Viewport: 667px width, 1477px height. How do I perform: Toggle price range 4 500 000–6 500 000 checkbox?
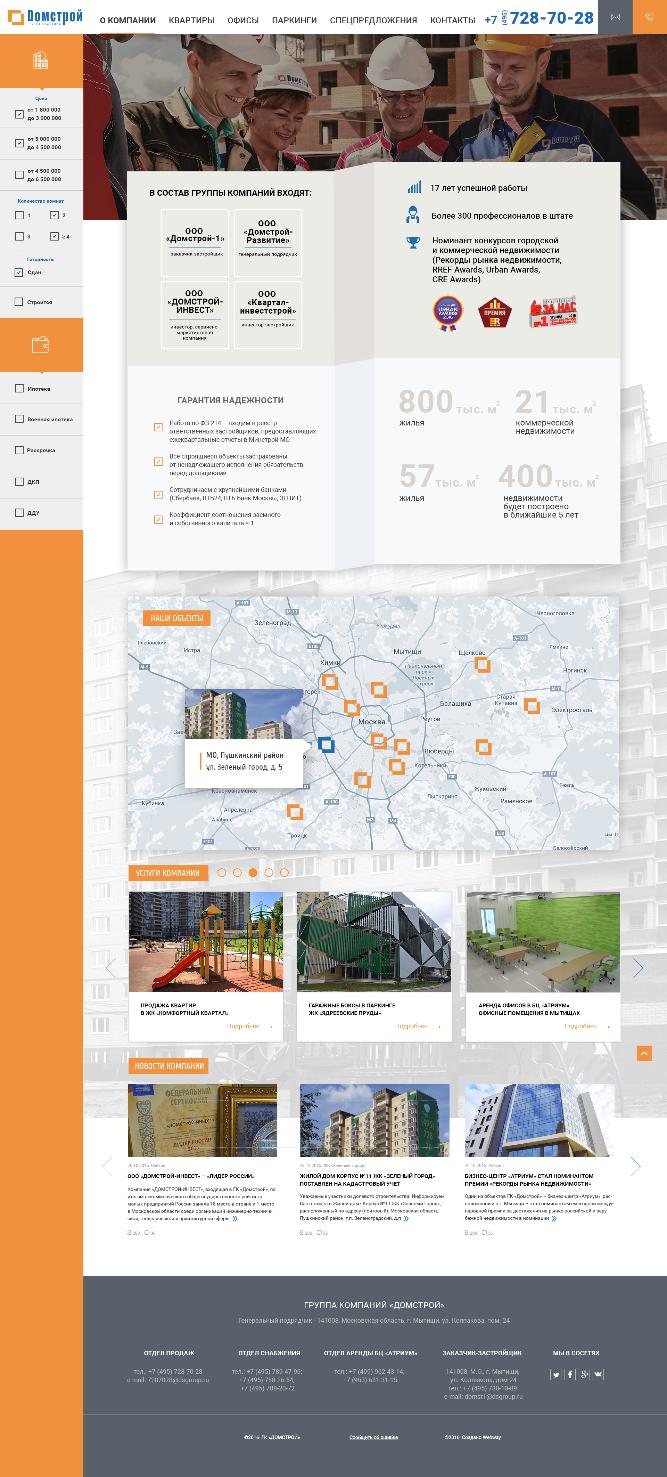[20, 175]
